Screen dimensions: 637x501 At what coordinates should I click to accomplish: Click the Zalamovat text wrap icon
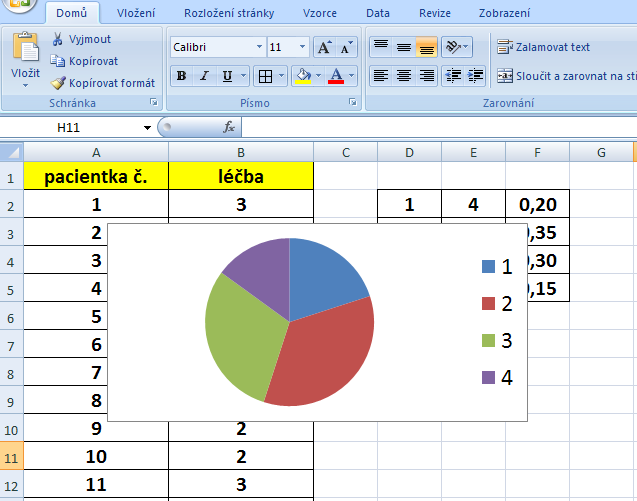pos(505,47)
